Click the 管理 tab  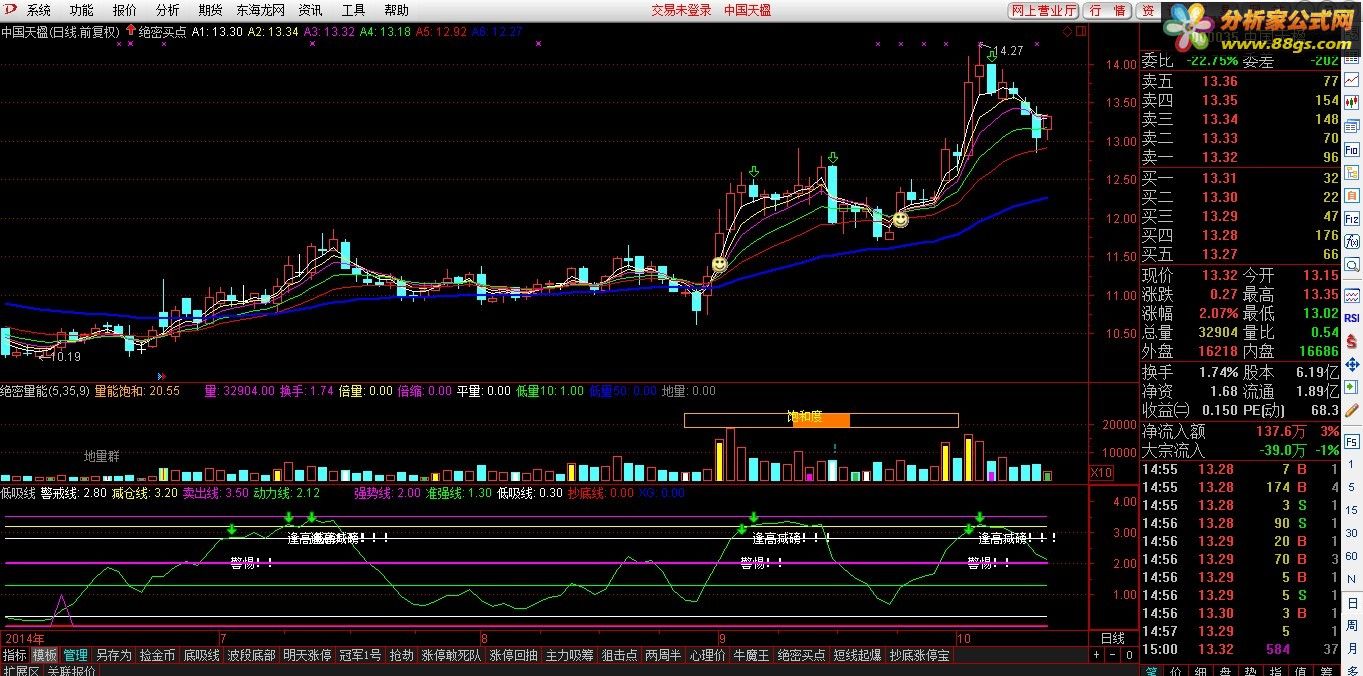tap(76, 655)
